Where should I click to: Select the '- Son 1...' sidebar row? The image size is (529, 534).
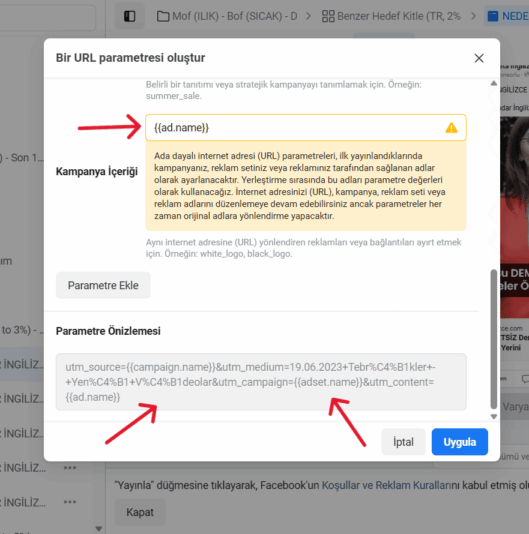(x=22, y=158)
